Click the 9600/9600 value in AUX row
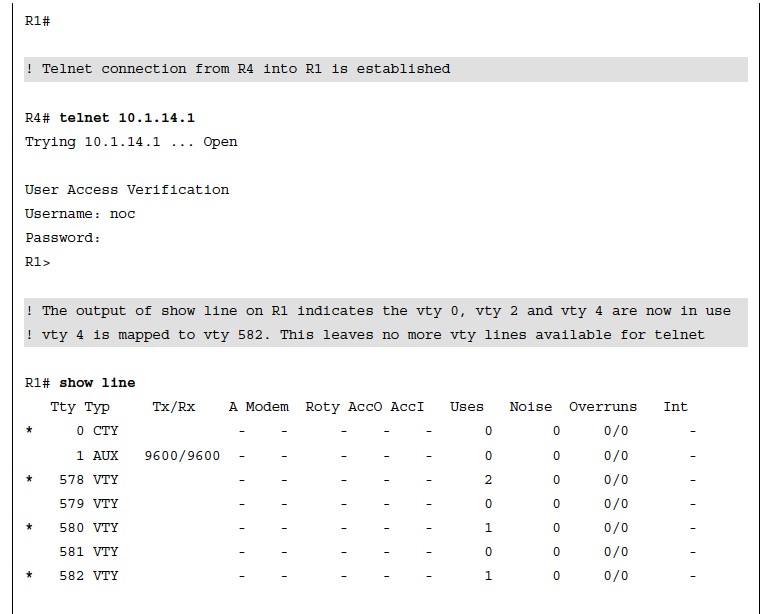This screenshot has height=614, width=776. [x=183, y=455]
